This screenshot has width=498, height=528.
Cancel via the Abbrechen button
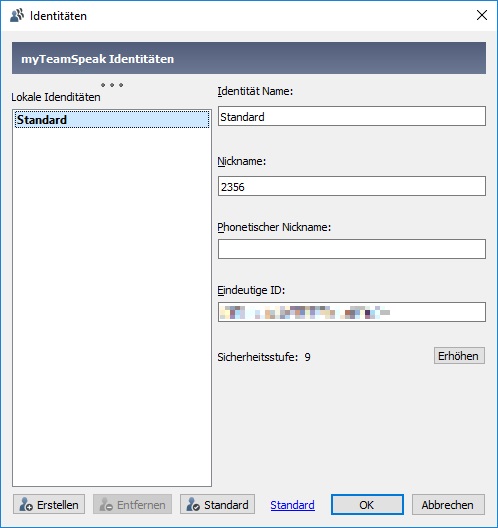(x=448, y=504)
